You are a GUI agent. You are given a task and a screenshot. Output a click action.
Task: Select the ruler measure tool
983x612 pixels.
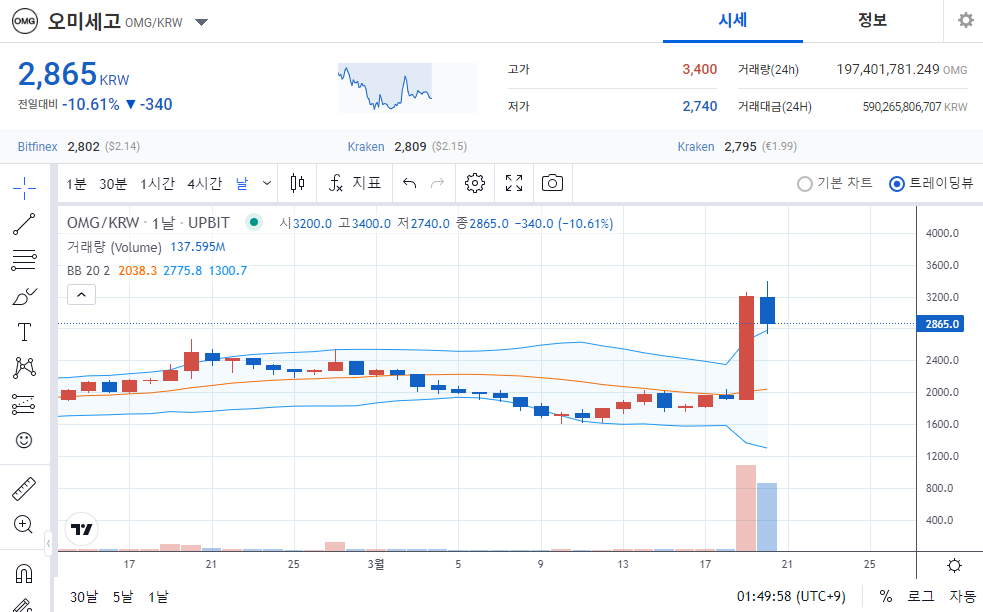(x=24, y=488)
